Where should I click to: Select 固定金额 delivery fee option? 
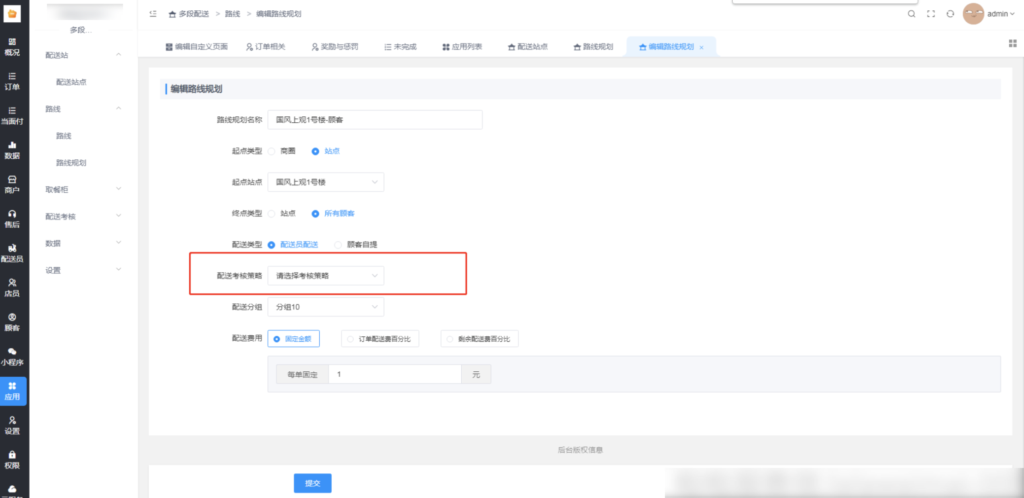pos(293,339)
